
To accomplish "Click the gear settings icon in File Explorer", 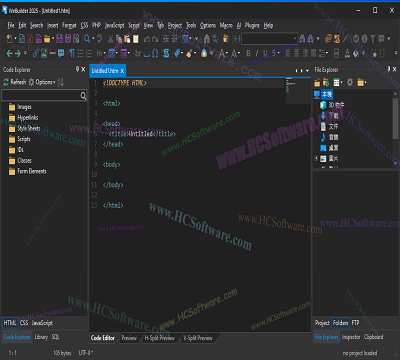I will [350, 82].
